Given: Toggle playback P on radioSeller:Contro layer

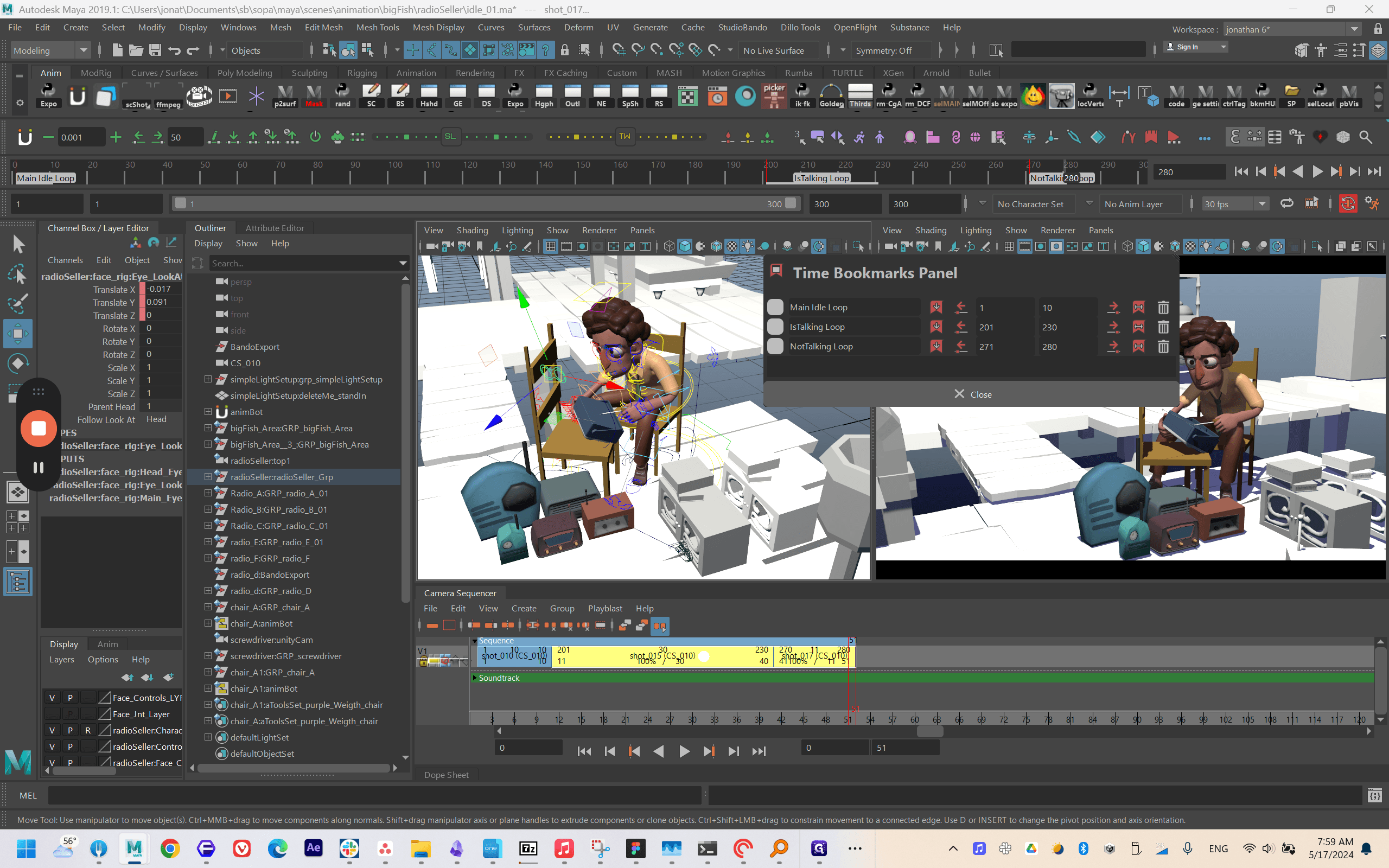Looking at the screenshot, I should [70, 746].
